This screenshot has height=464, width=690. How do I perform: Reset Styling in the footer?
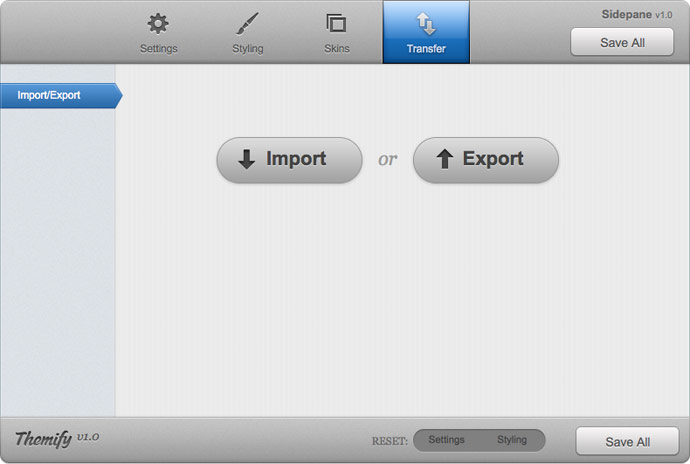[x=512, y=440]
